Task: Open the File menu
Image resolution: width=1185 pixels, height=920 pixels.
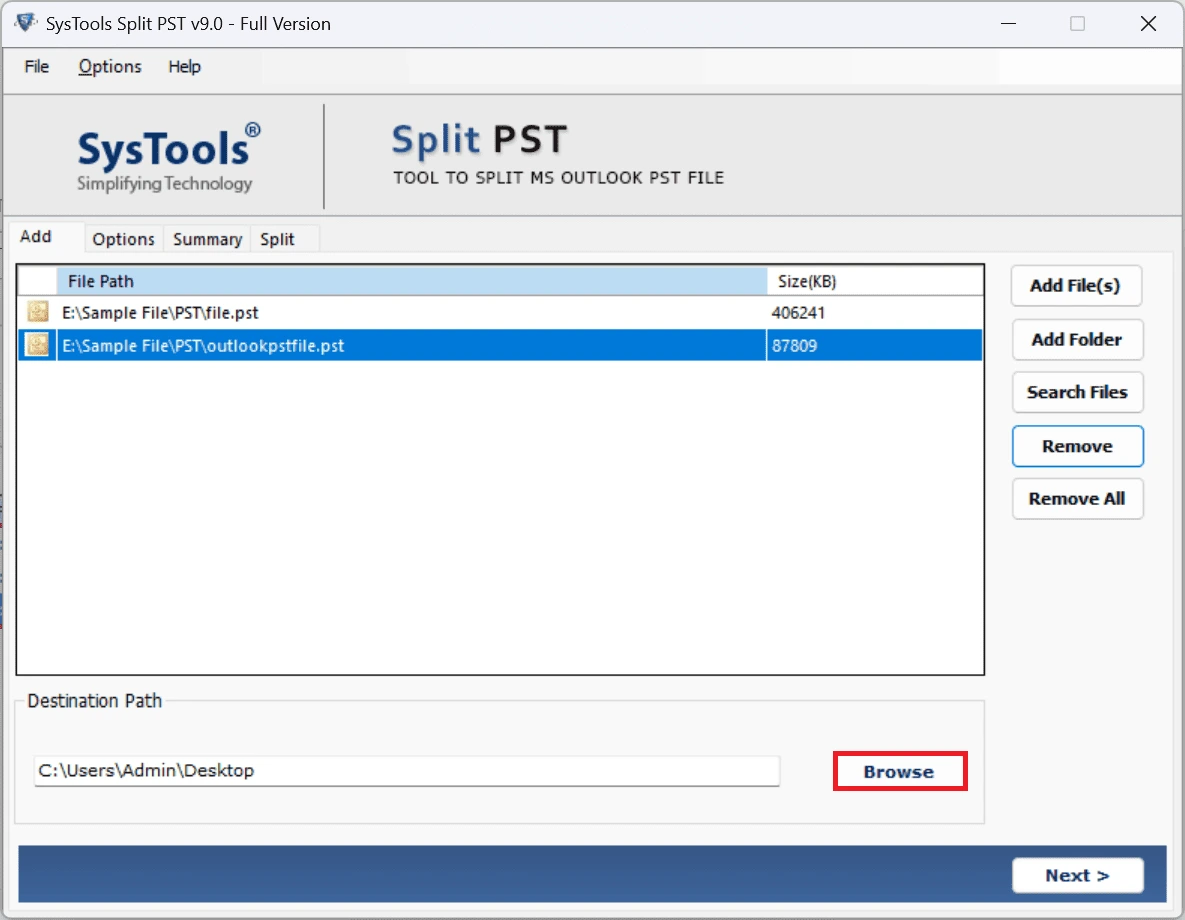Action: (36, 67)
